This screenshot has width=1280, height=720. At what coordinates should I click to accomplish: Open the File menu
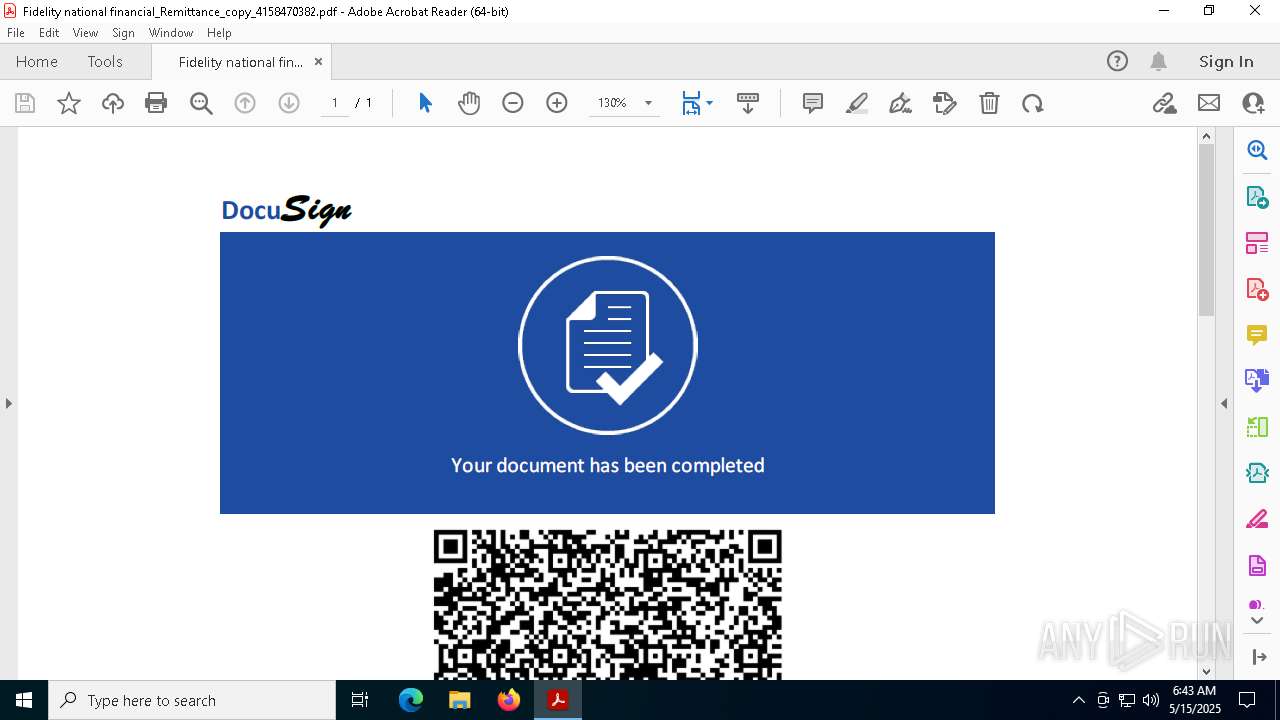point(16,33)
